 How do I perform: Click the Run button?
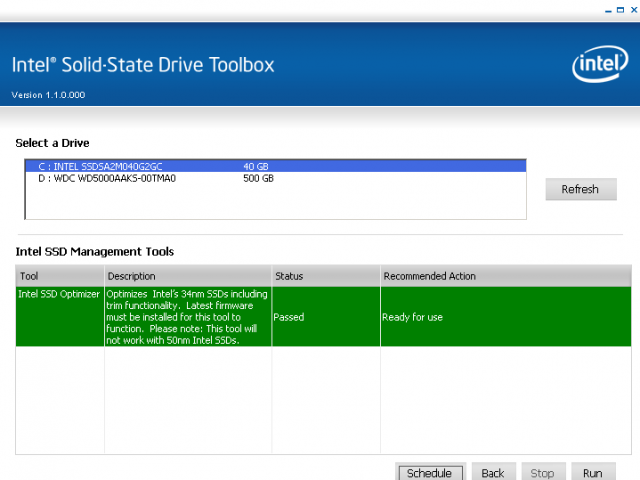(593, 473)
